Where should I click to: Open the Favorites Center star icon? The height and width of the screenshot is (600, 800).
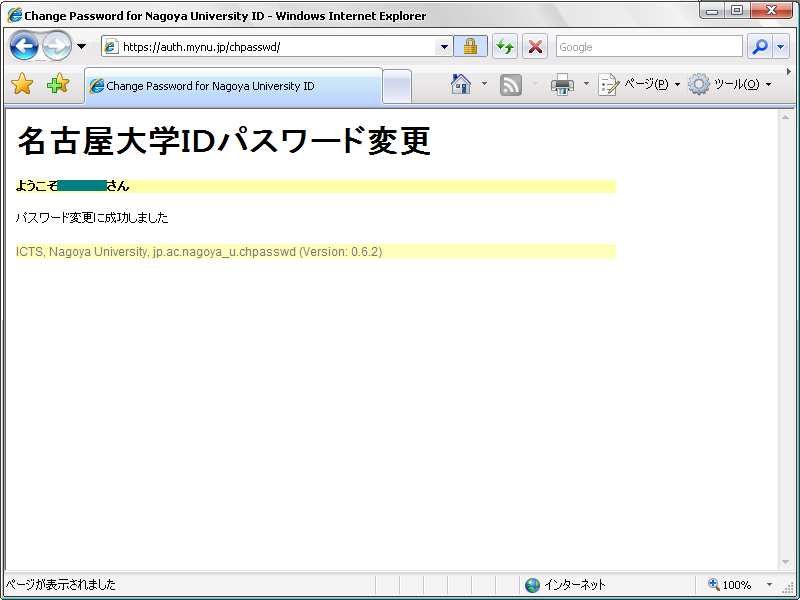click(22, 86)
